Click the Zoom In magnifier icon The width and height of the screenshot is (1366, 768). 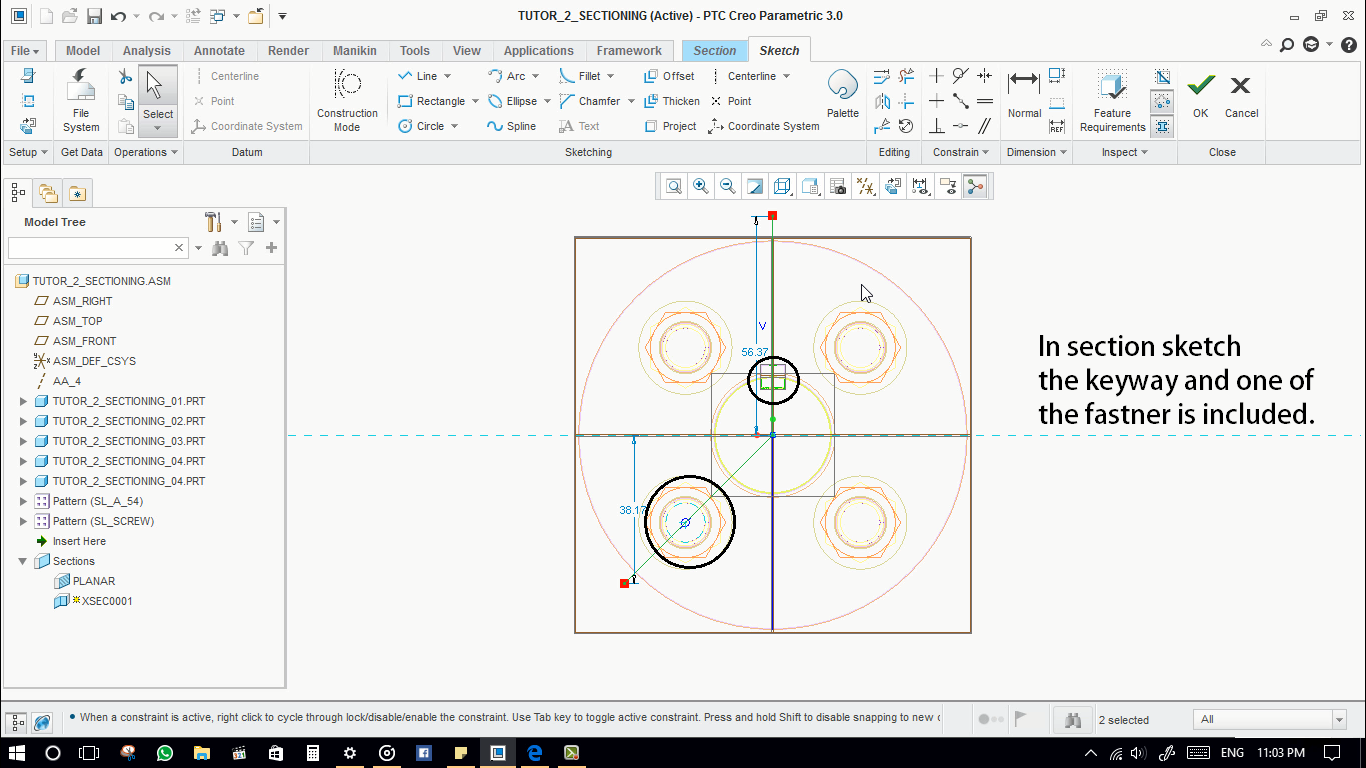(x=701, y=186)
